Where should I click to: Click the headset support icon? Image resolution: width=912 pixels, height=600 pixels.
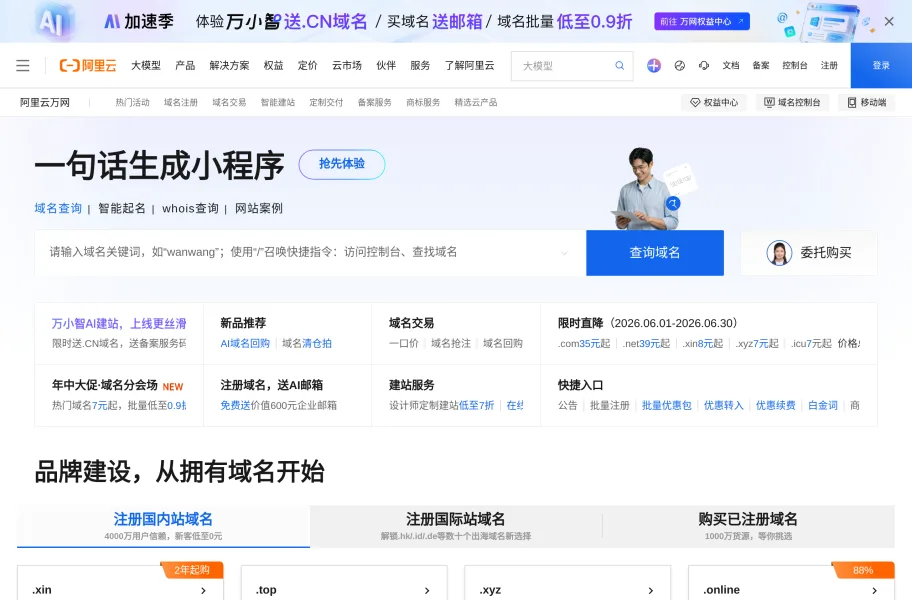[704, 66]
